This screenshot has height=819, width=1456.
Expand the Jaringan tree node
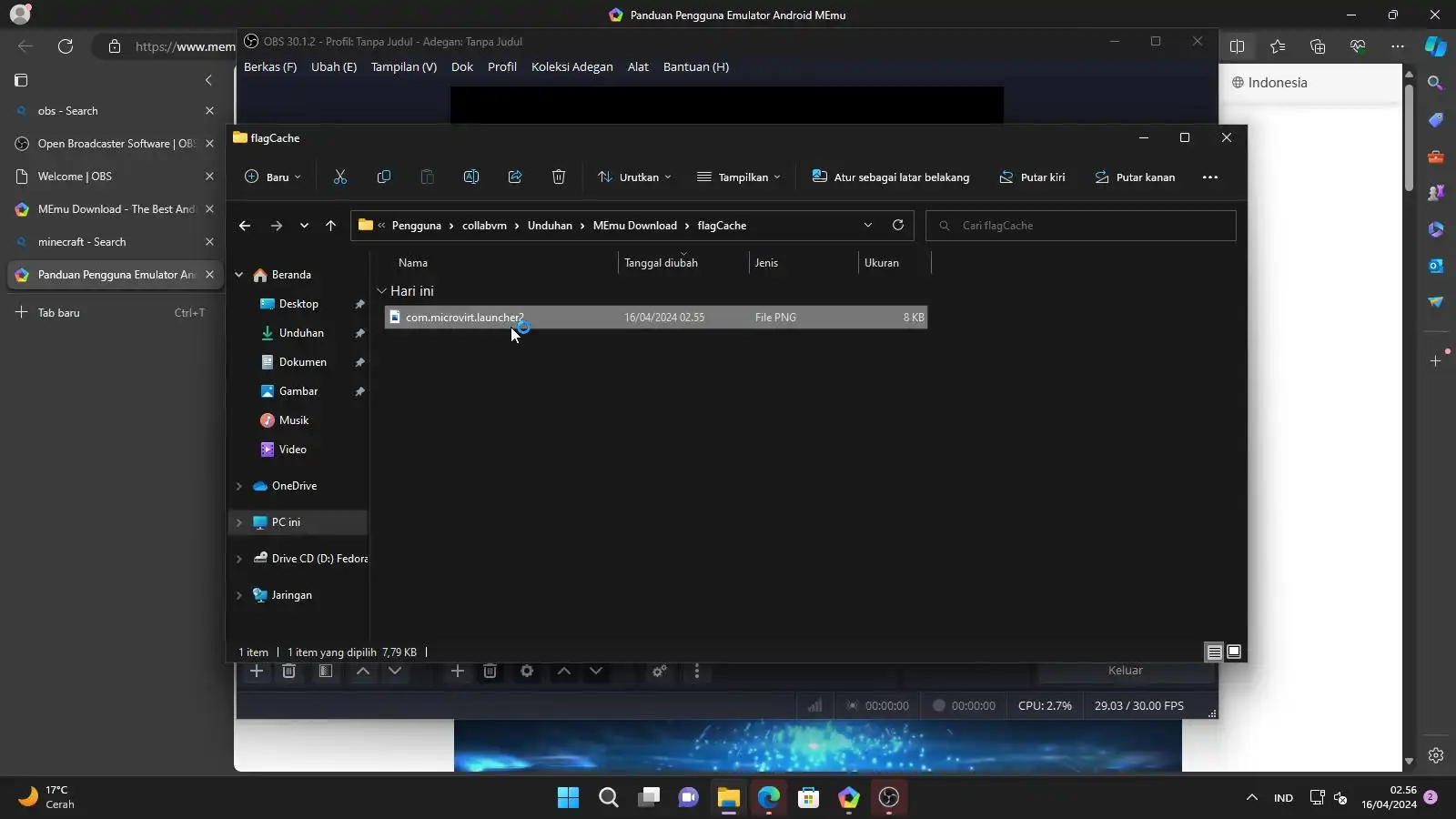coord(239,595)
